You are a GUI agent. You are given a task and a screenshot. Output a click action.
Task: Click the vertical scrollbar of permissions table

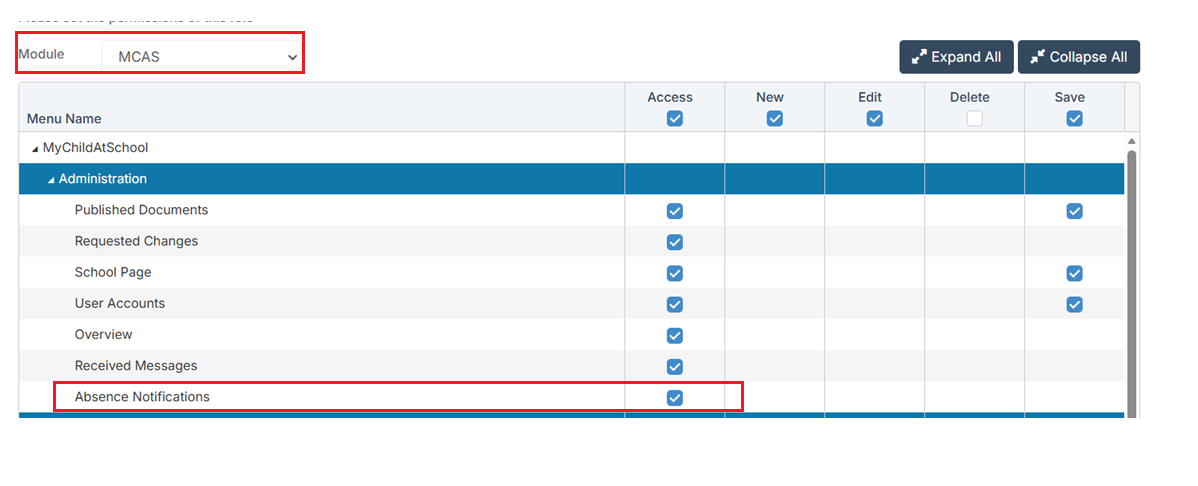(x=1131, y=280)
